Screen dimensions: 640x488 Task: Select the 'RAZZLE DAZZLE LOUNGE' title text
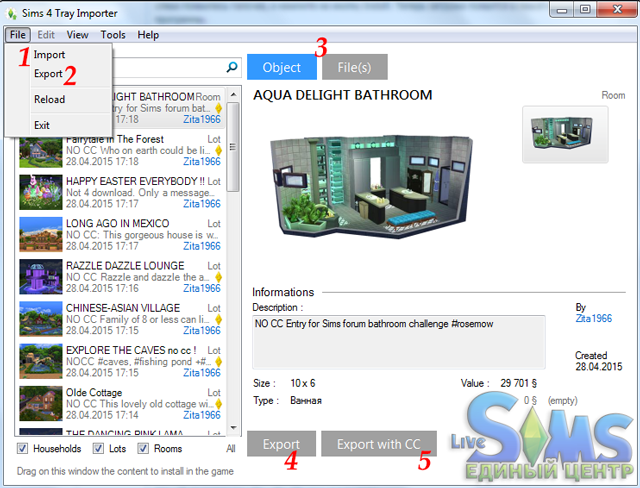click(x=125, y=266)
